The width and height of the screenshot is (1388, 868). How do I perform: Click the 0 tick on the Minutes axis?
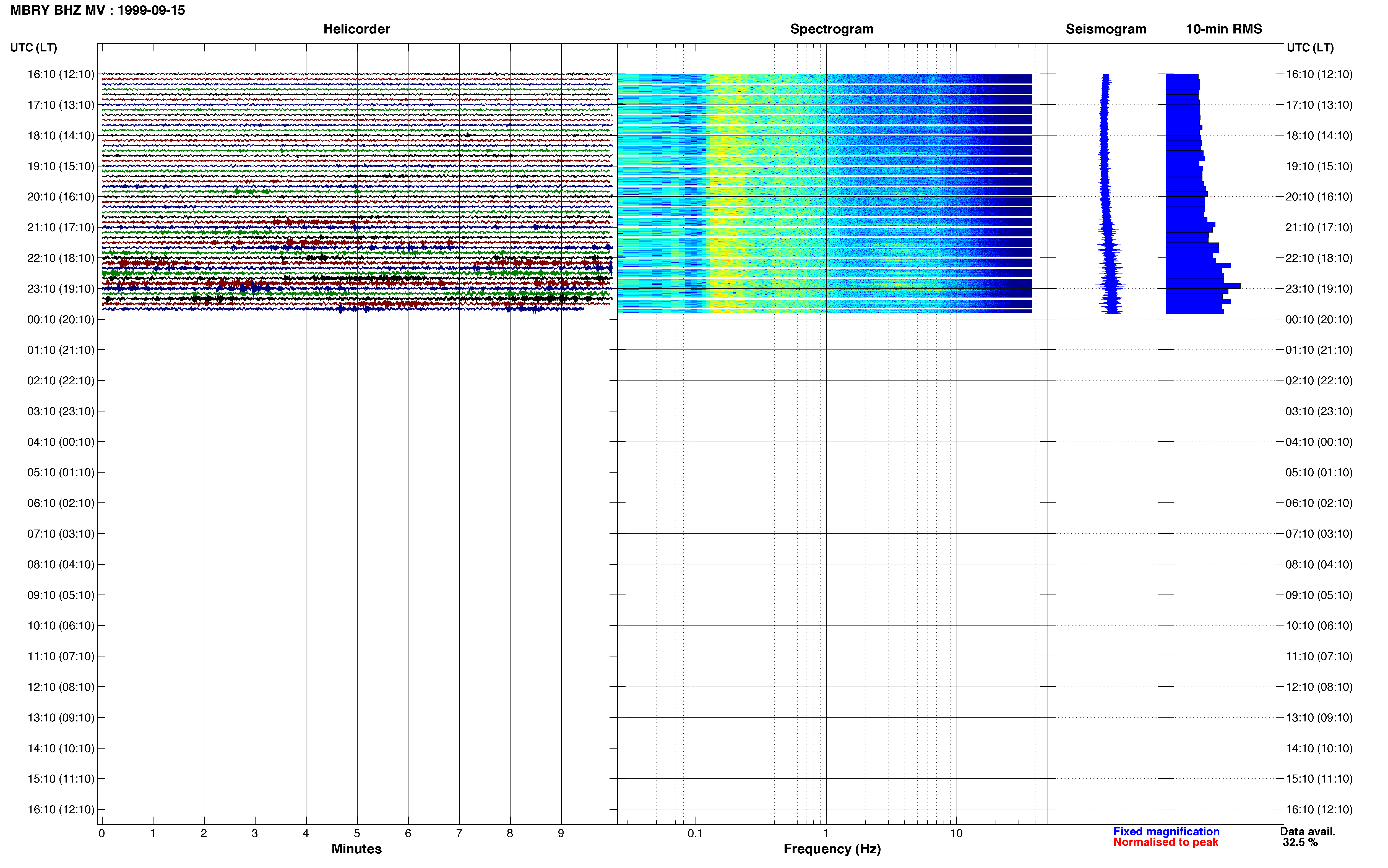tap(101, 833)
